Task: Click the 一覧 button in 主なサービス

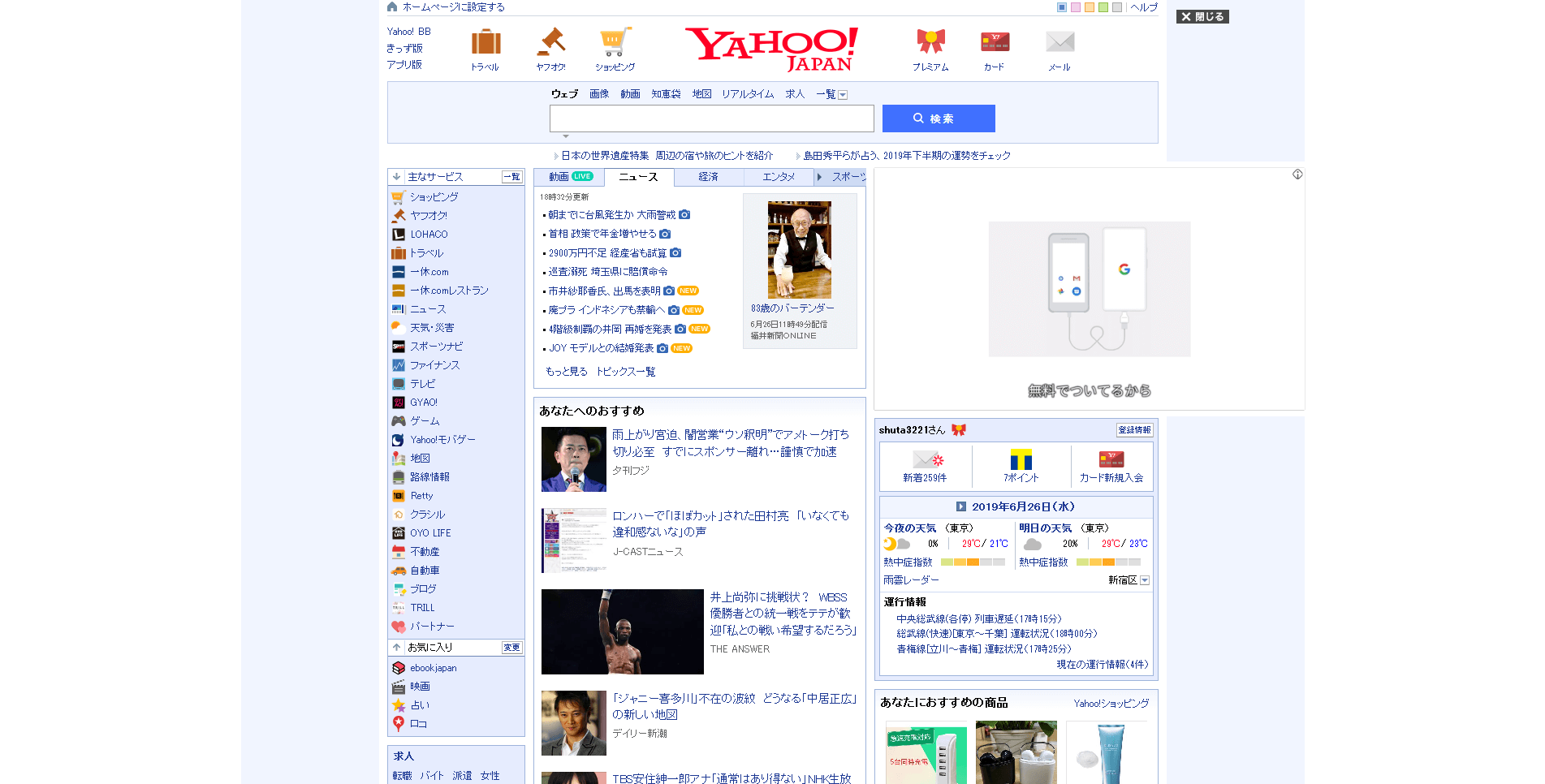Action: point(512,176)
